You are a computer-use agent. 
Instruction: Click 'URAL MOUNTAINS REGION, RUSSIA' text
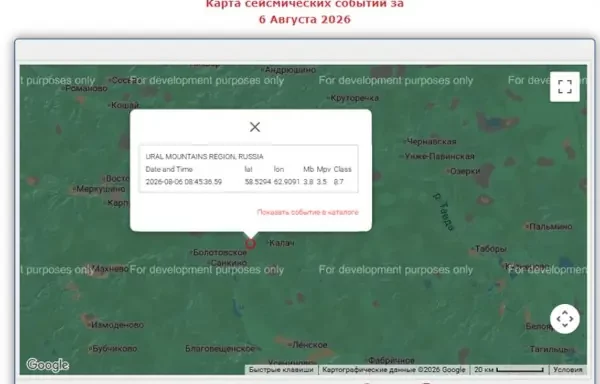pos(204,156)
